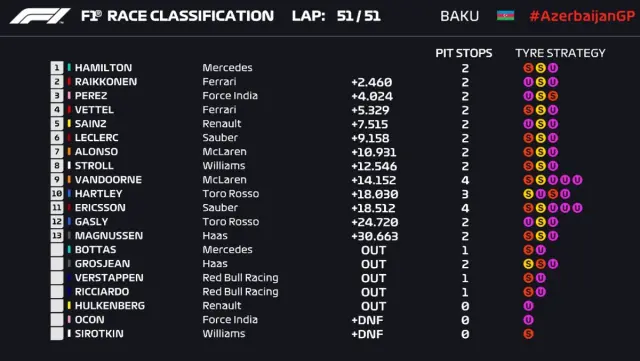Select the PIT STOPS column header
The image size is (640, 361).
[464, 53]
